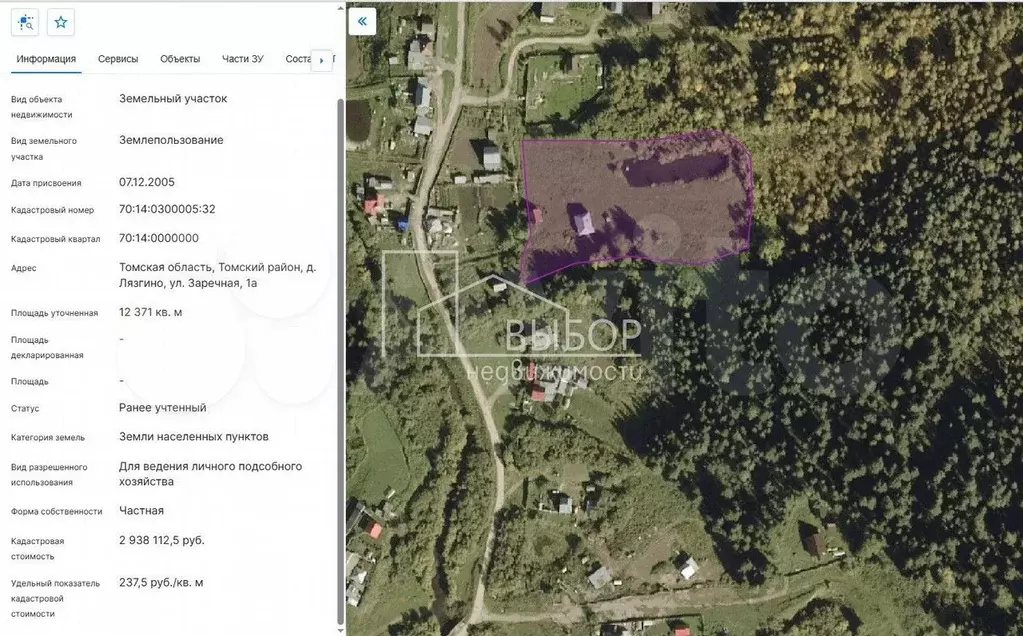Viewport: 1023px width, 636px height.
Task: Click the value 237,5 руб./кв. м
Action: click(x=161, y=583)
